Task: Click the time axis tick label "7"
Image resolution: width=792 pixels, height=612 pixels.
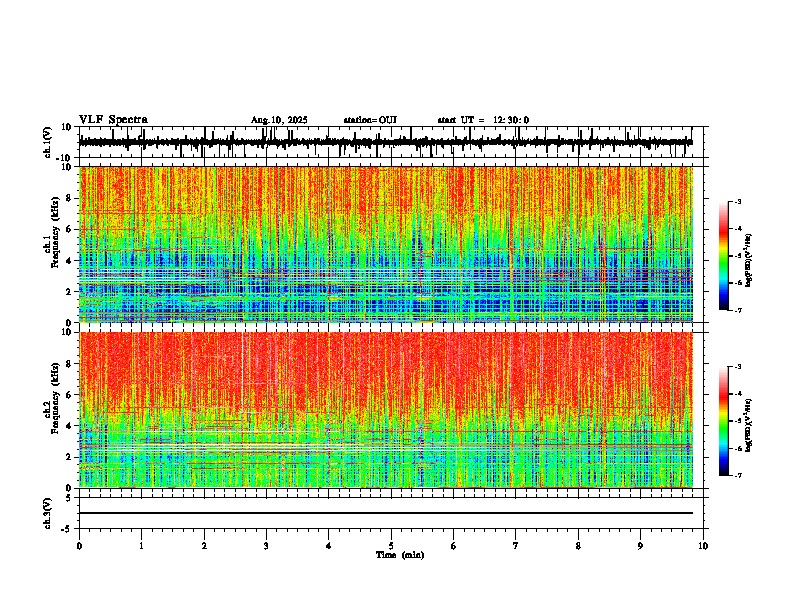Action: [x=516, y=546]
